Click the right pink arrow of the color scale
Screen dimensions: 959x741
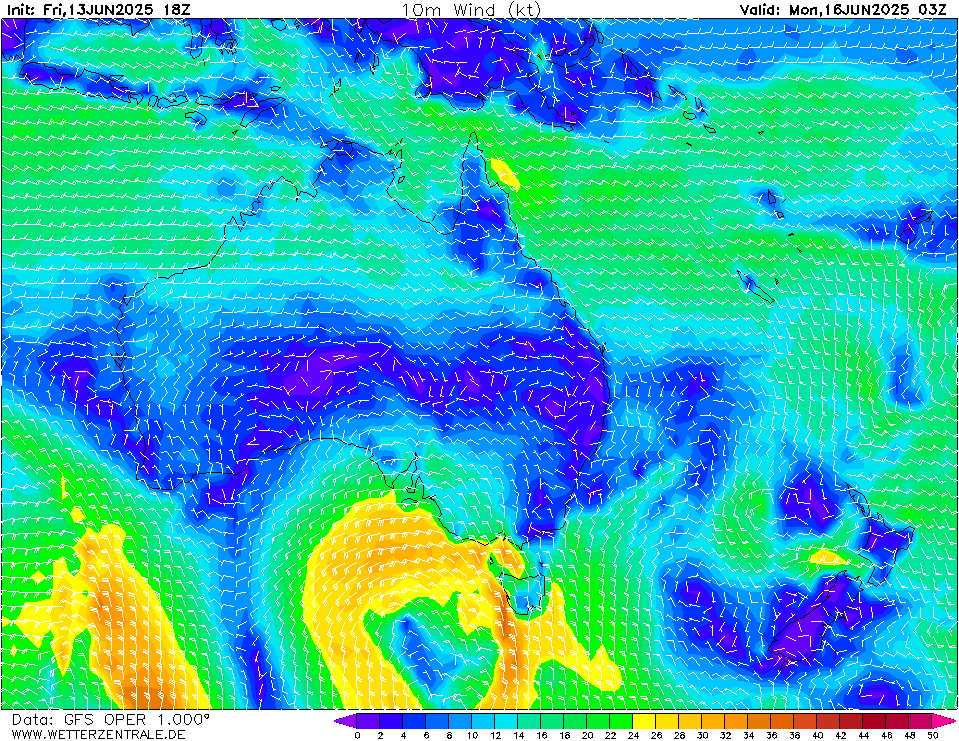coord(943,721)
